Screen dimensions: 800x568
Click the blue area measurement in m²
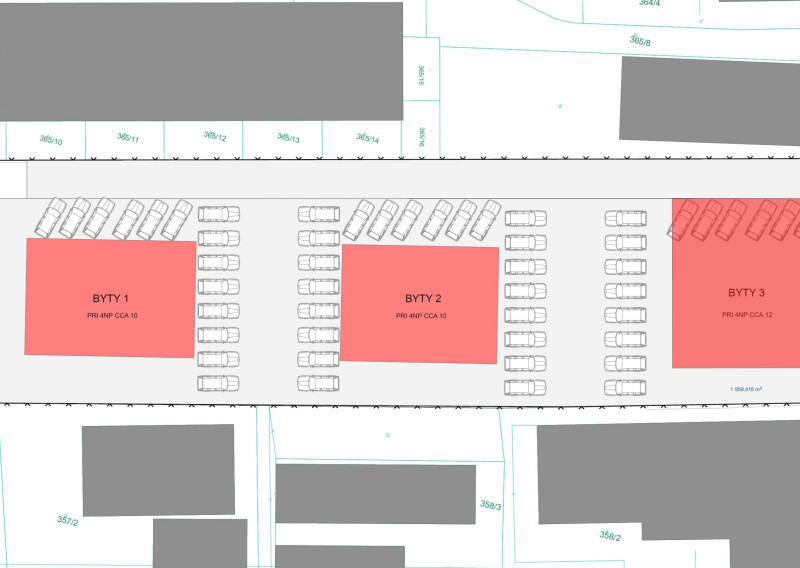746,389
